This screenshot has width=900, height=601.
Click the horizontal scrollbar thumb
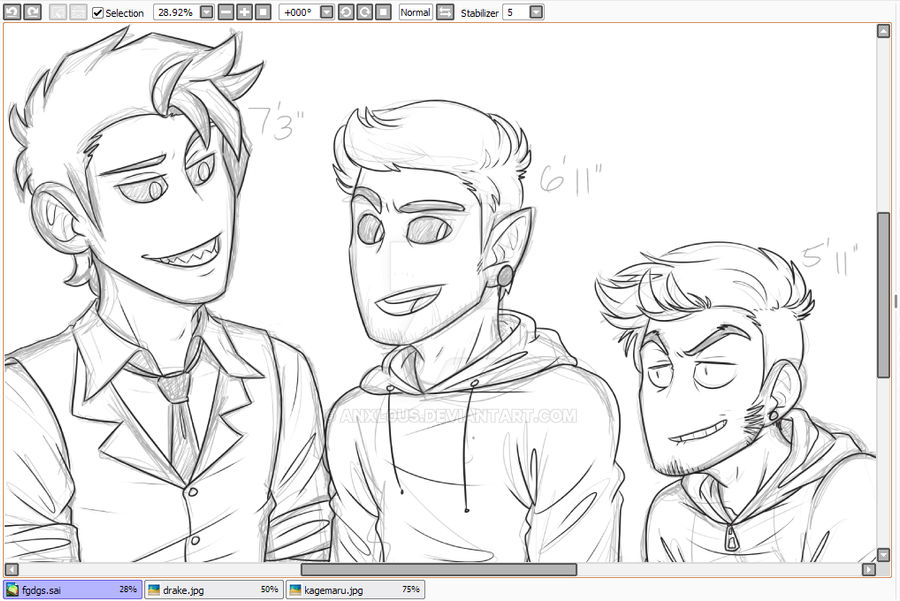coord(439,569)
